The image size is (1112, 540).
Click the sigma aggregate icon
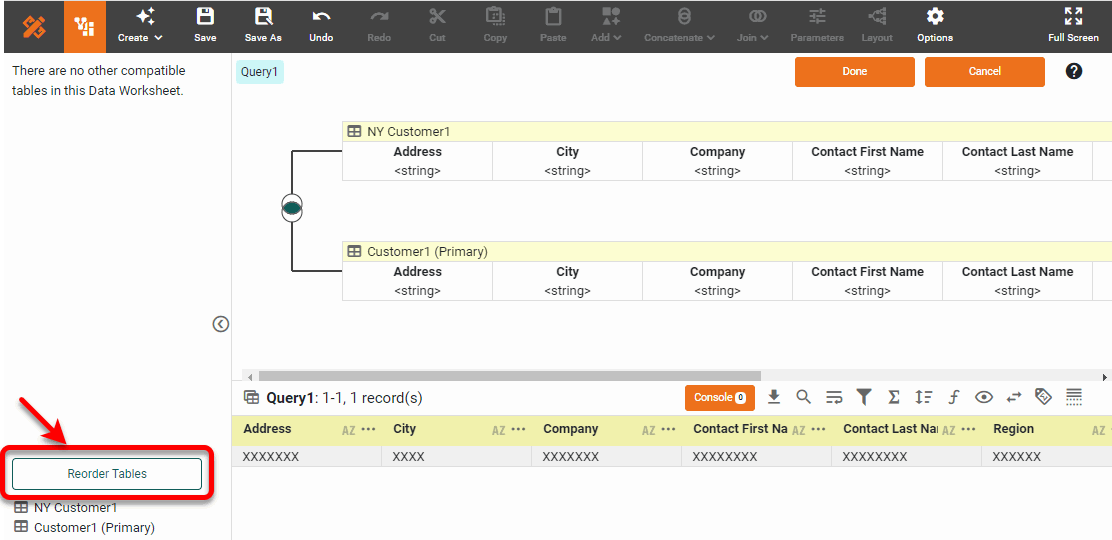point(894,397)
